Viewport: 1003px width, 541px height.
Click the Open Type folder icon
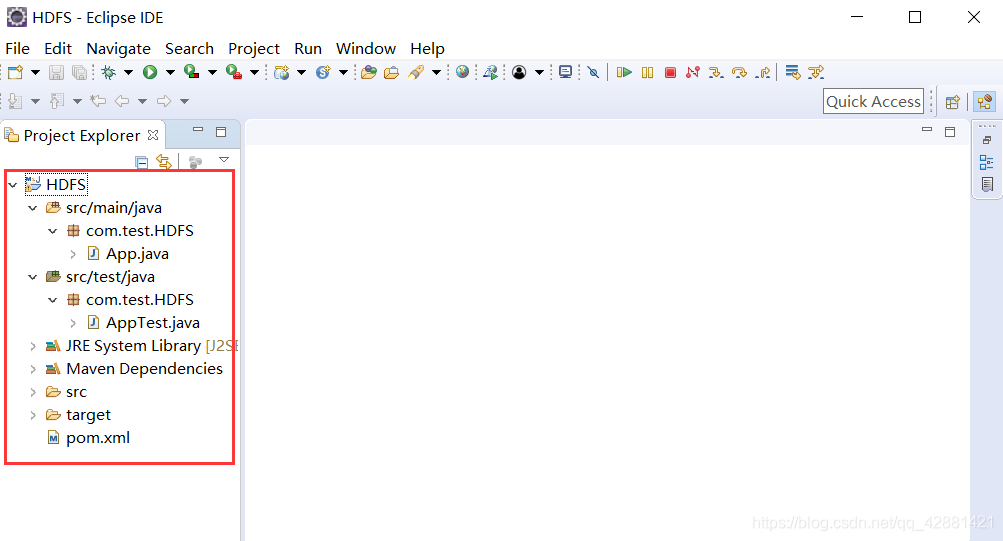click(368, 72)
